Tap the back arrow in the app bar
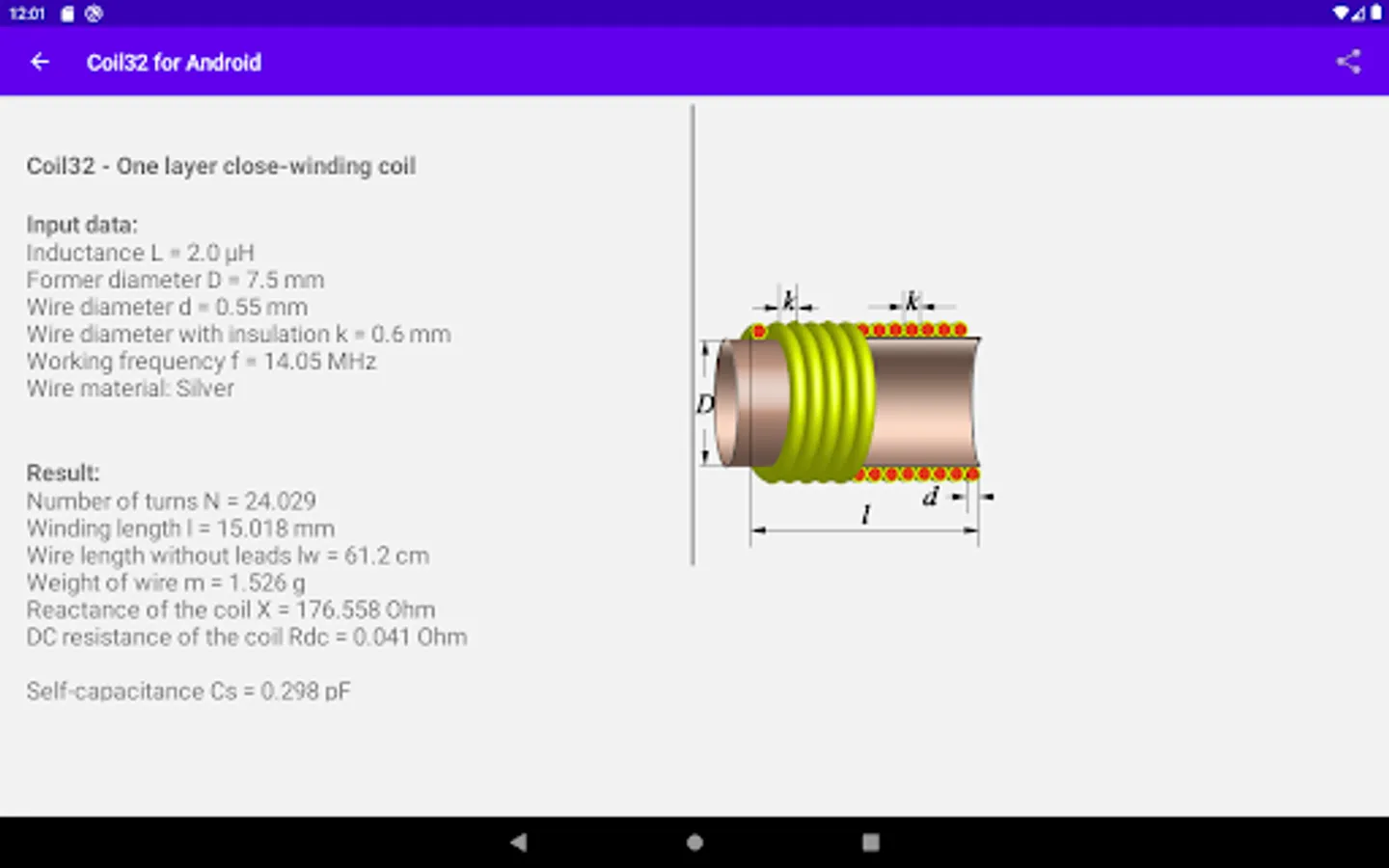This screenshot has height=868, width=1389. coord(40,63)
